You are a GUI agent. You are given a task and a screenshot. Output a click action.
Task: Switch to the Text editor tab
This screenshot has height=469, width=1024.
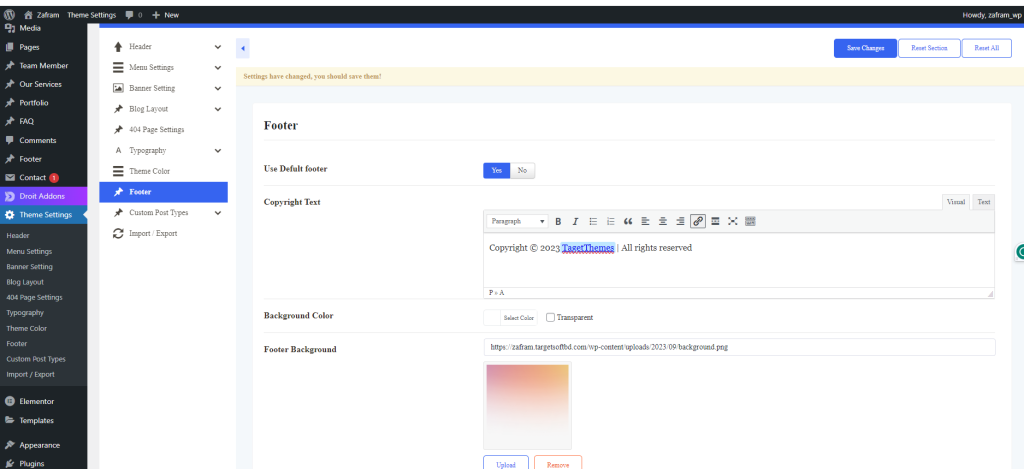[x=983, y=201]
